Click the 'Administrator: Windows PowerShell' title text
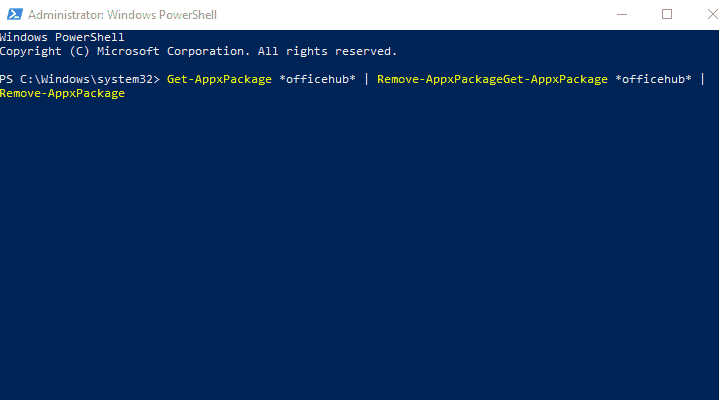 point(122,15)
